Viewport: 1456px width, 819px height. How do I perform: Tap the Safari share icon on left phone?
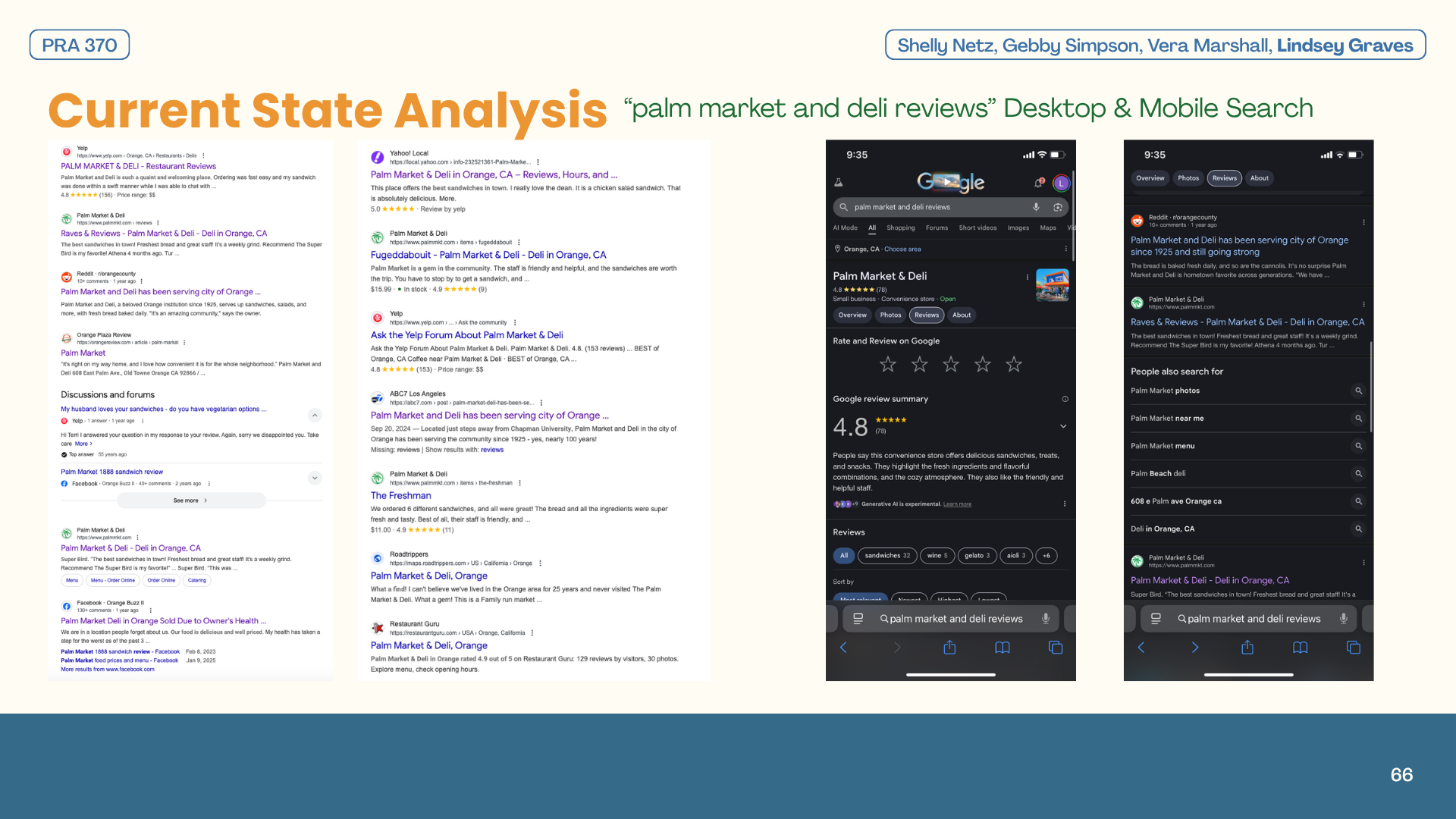point(949,647)
